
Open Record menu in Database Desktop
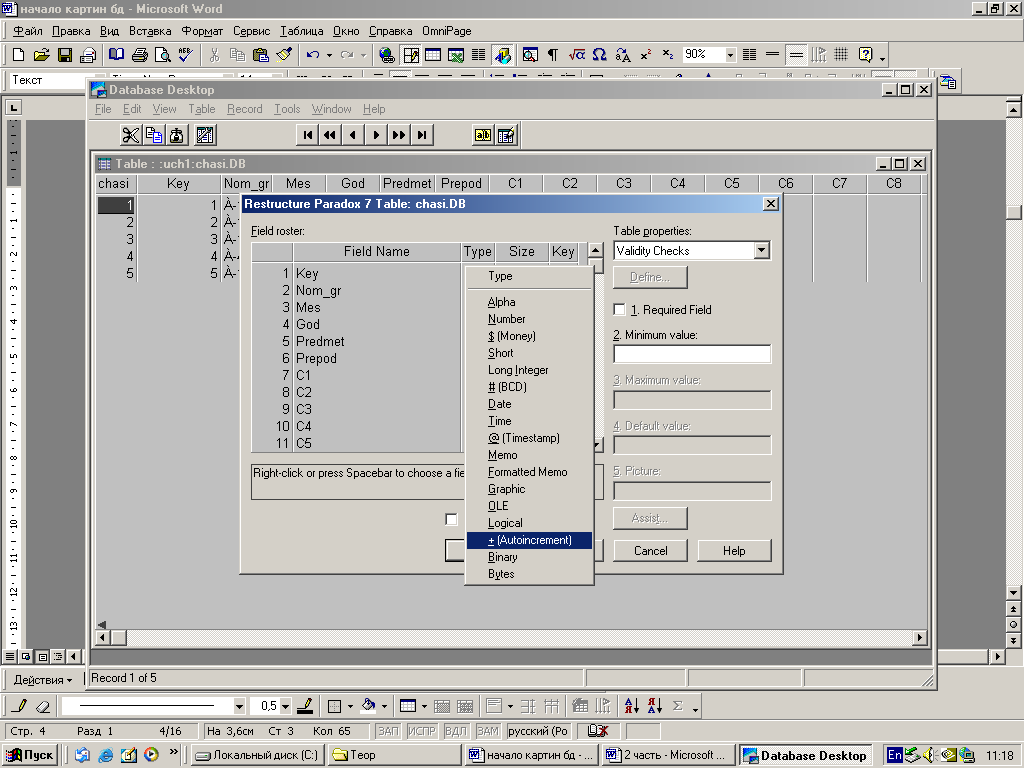pyautogui.click(x=245, y=109)
